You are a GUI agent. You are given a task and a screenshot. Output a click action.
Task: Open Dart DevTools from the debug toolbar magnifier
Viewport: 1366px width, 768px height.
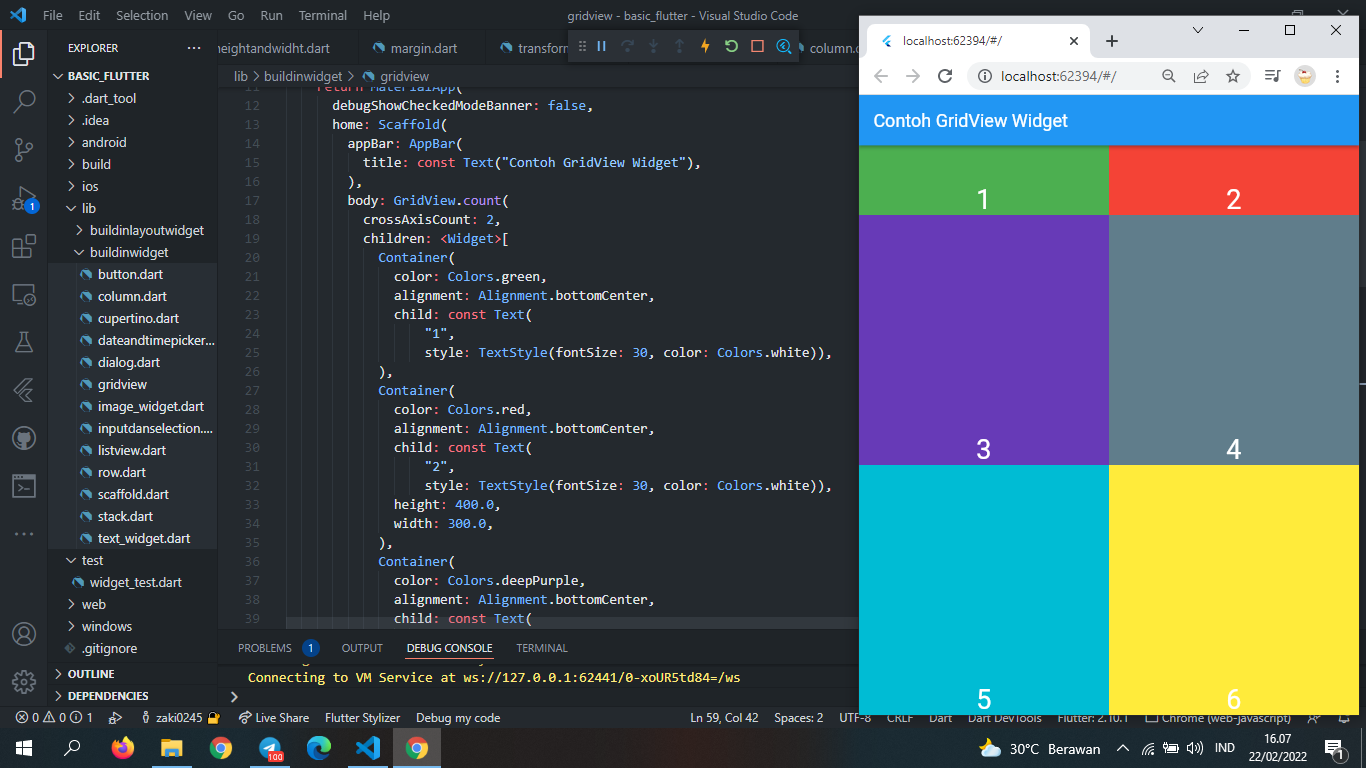[x=782, y=47]
